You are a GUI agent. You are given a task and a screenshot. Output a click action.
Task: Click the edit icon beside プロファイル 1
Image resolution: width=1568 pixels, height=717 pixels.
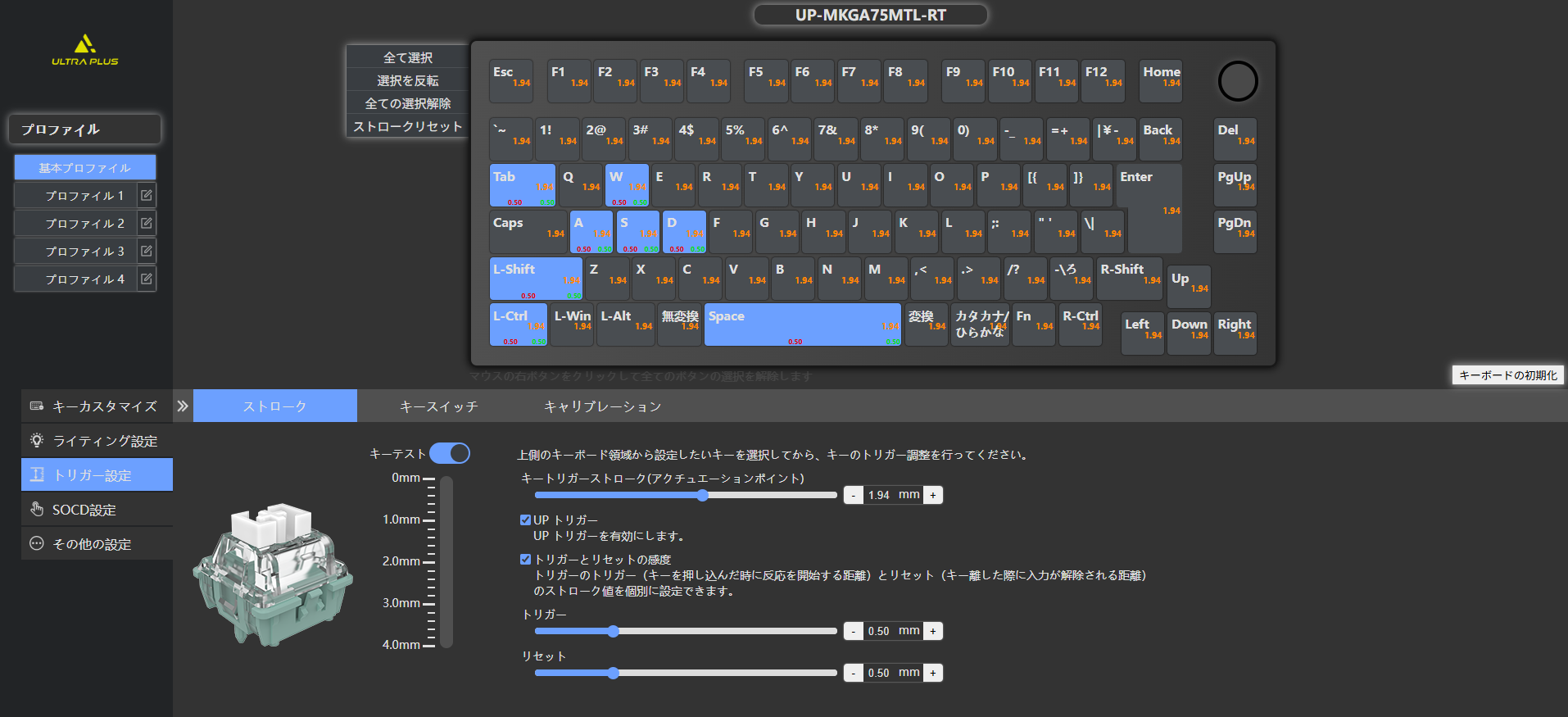click(x=146, y=196)
